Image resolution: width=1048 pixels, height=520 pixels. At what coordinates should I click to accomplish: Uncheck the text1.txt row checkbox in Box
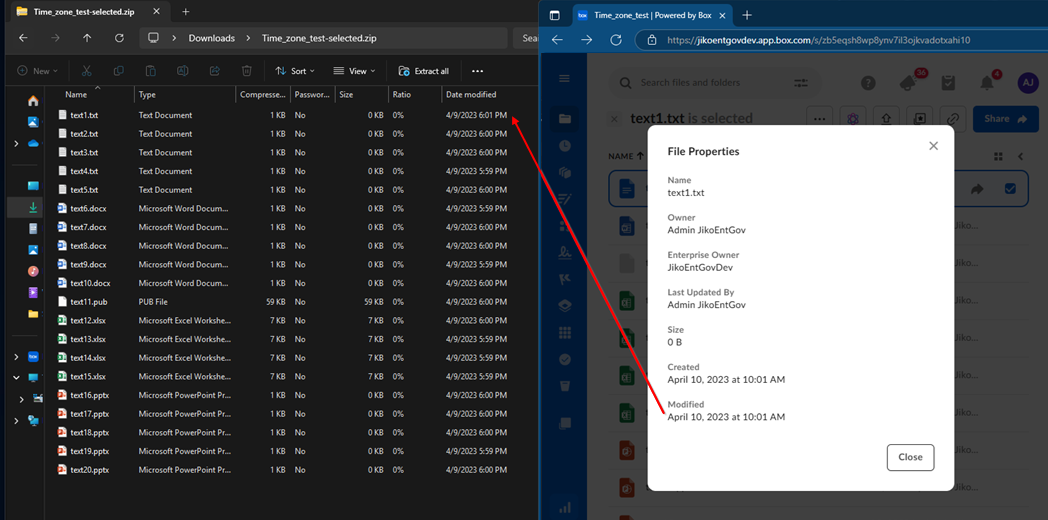click(x=1010, y=189)
